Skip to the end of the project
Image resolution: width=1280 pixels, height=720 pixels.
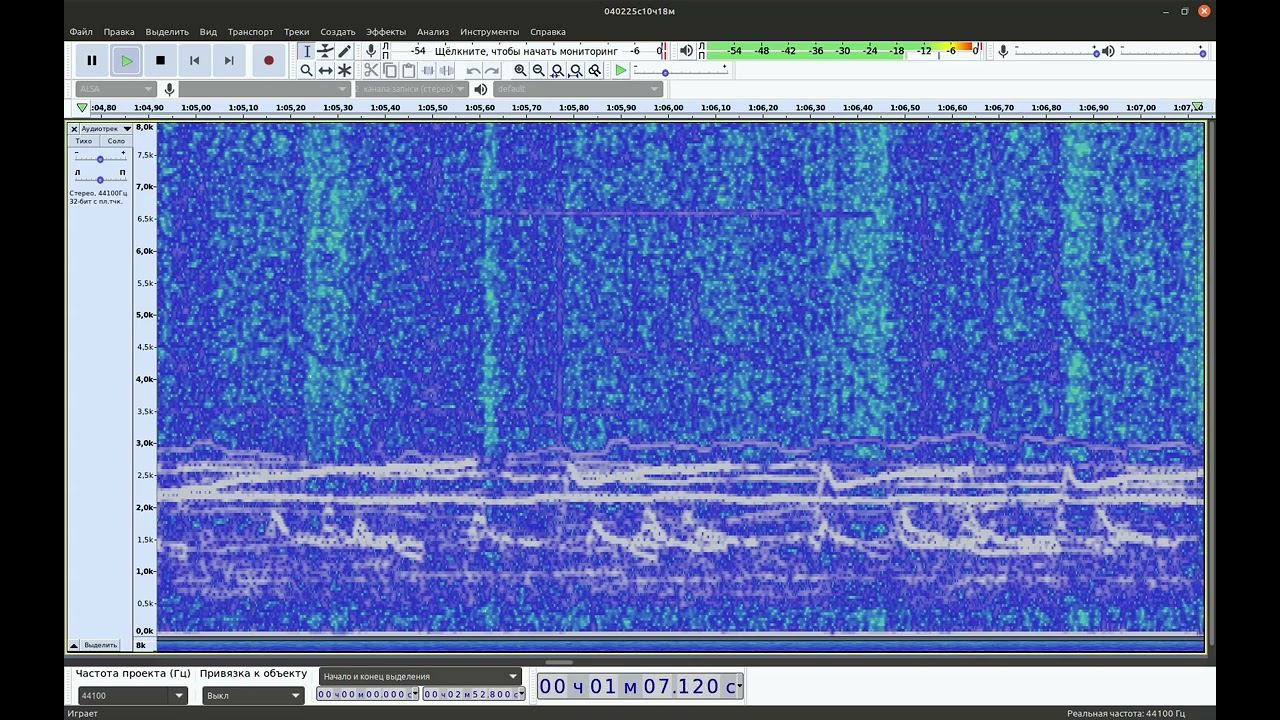(229, 60)
